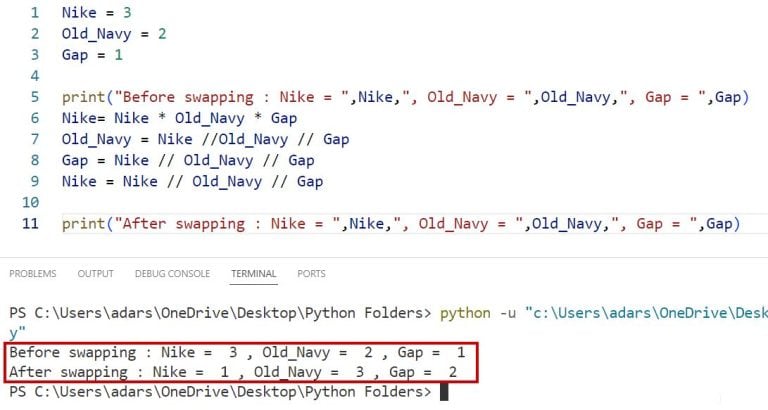Click line number 11 in gutter
The image size is (768, 410).
(x=30, y=223)
